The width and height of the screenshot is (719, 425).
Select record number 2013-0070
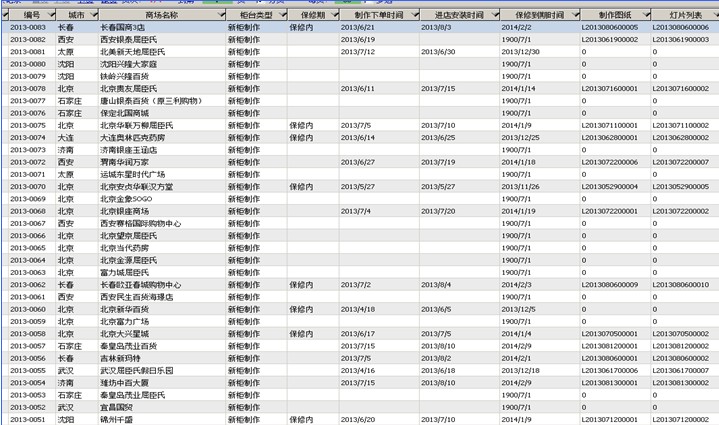28,186
